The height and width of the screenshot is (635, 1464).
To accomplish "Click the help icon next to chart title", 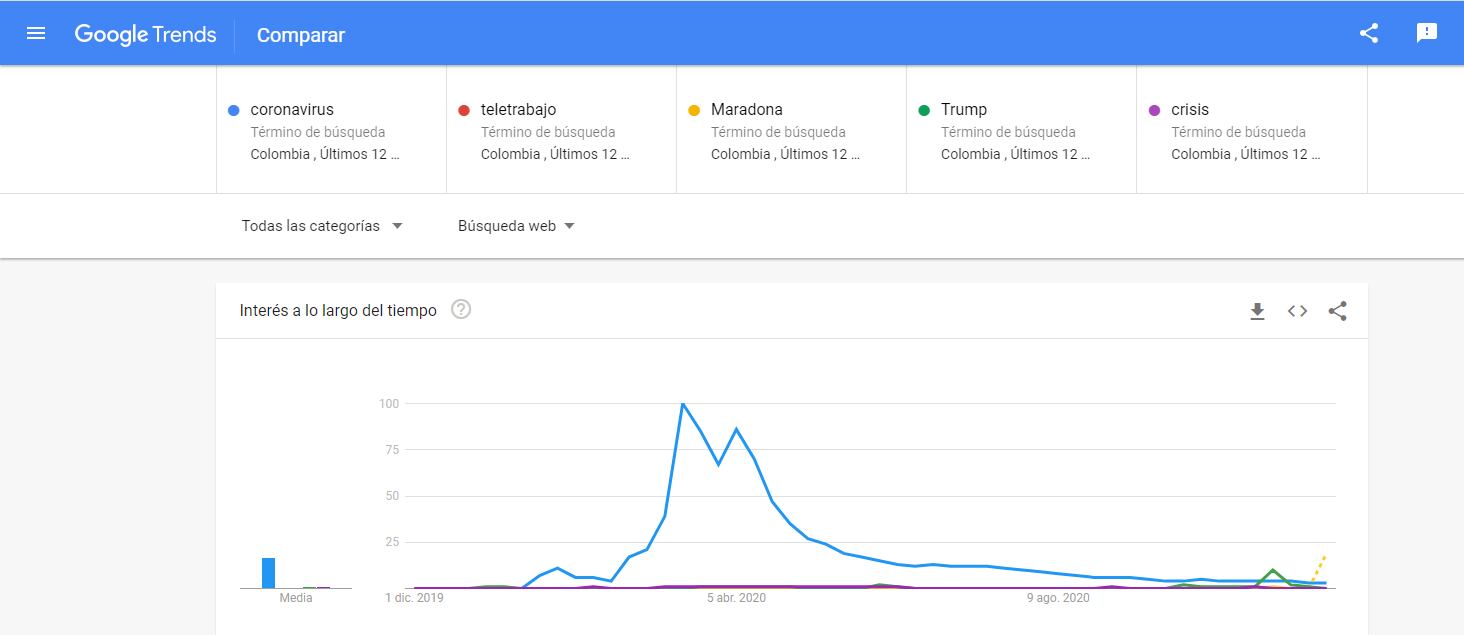I will point(460,310).
